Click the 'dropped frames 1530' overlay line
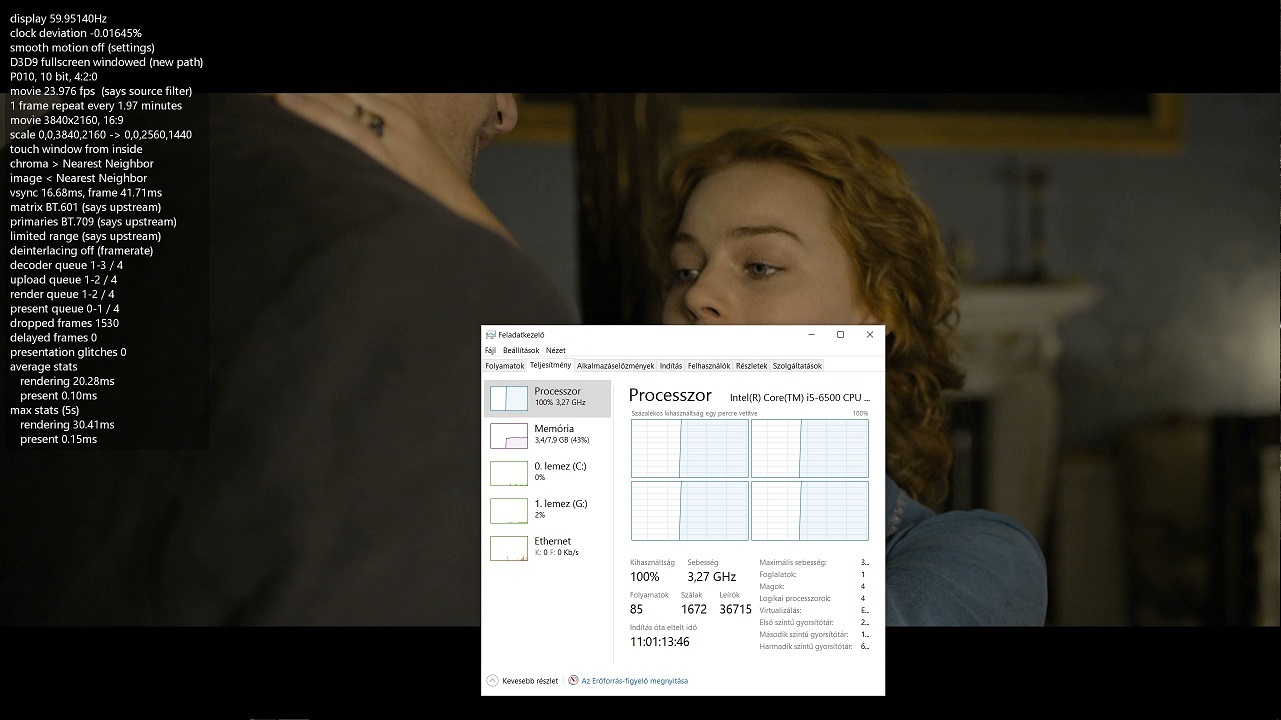This screenshot has width=1281, height=720. tap(64, 323)
